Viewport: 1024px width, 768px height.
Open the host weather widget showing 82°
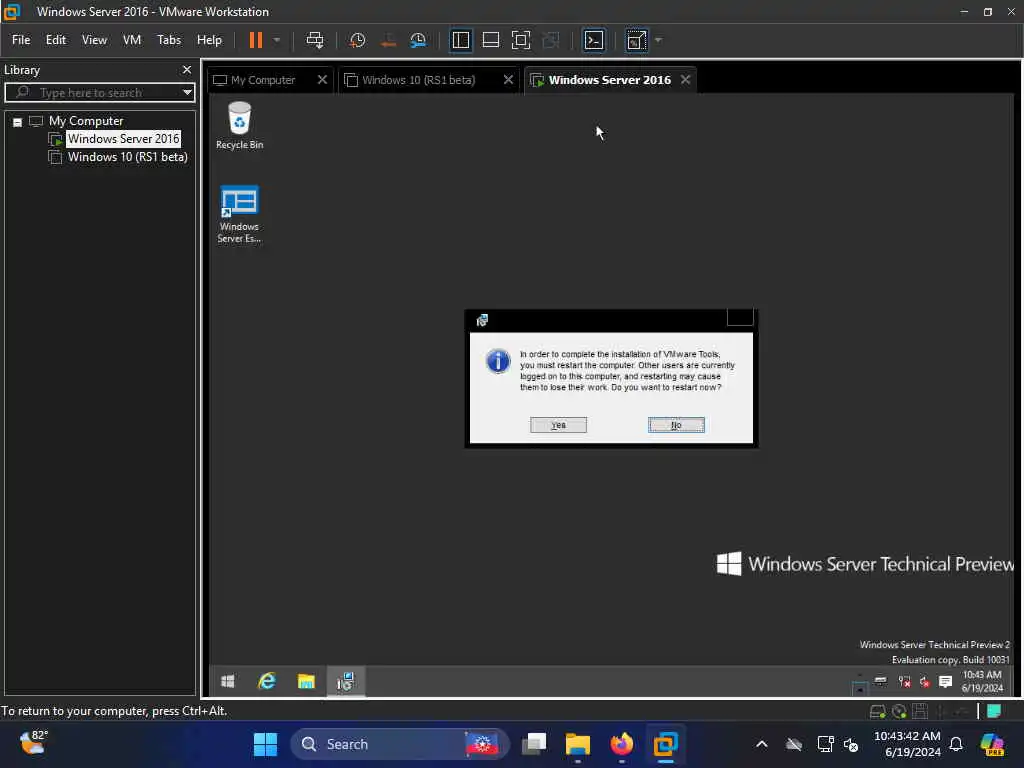34,743
